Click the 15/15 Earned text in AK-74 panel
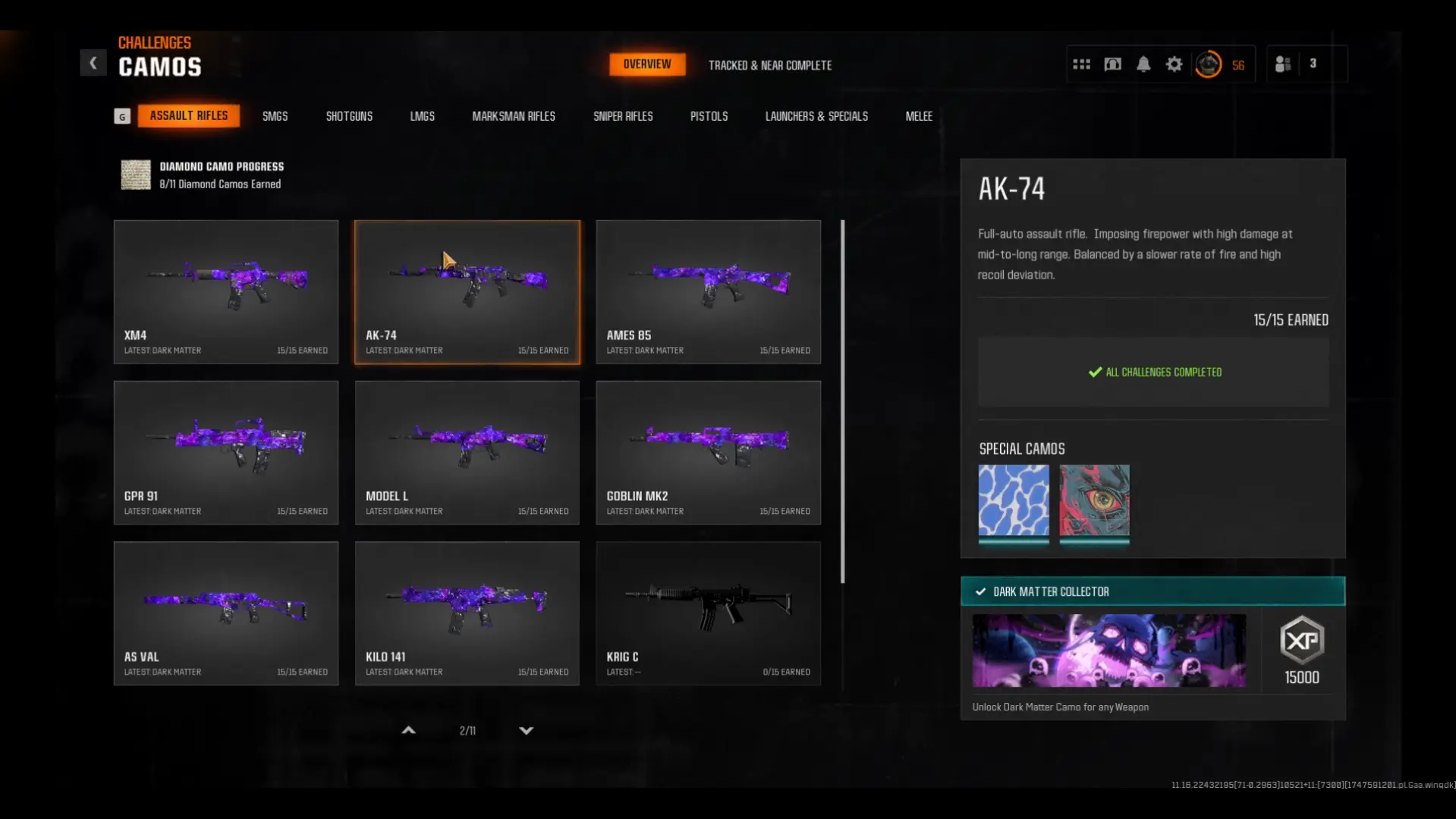 point(1291,320)
